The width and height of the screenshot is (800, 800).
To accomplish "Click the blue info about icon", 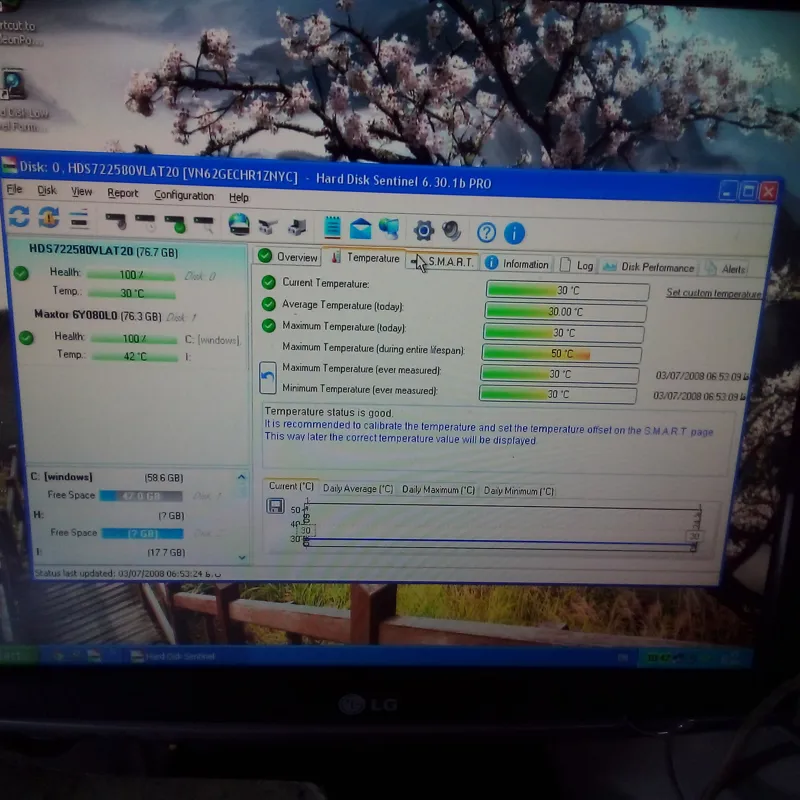I will (514, 233).
